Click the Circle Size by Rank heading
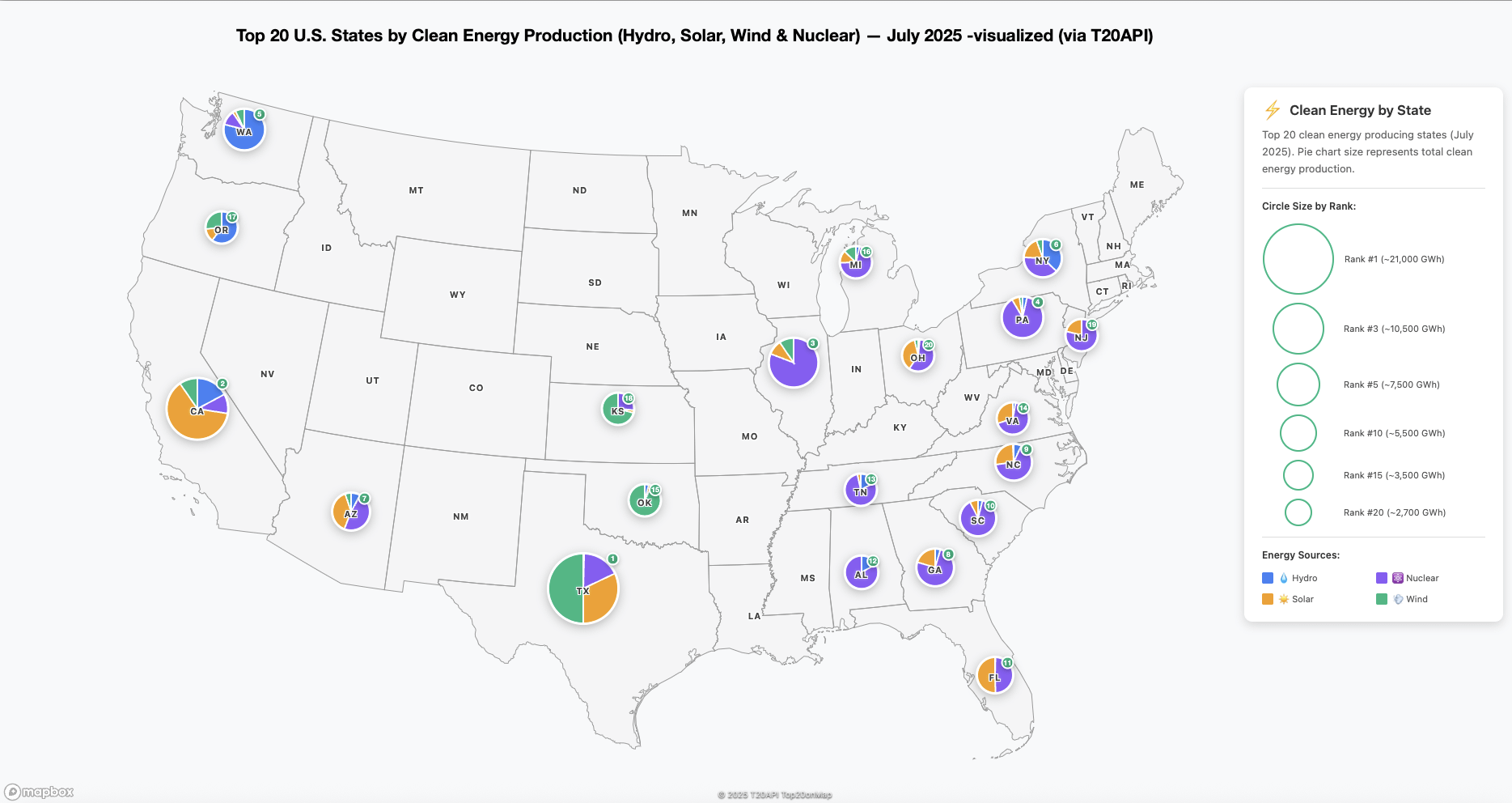 tap(1310, 206)
